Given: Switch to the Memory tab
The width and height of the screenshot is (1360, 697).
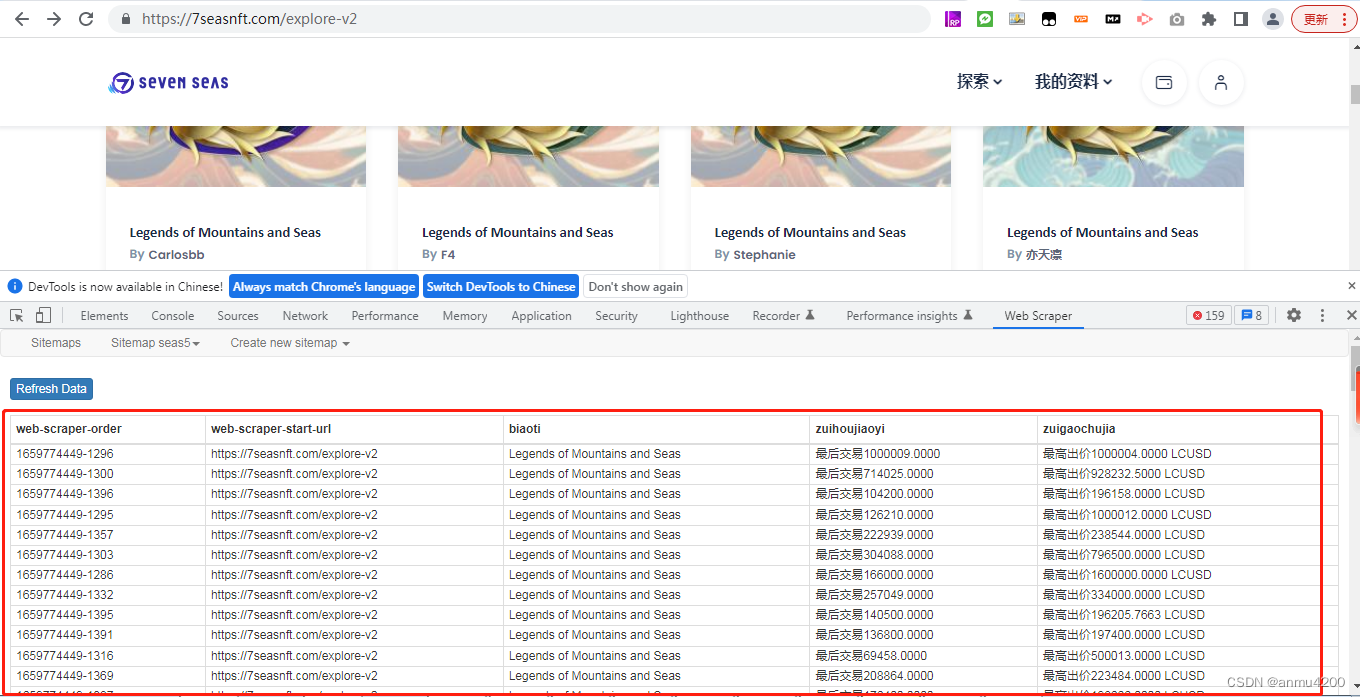Looking at the screenshot, I should coord(465,315).
